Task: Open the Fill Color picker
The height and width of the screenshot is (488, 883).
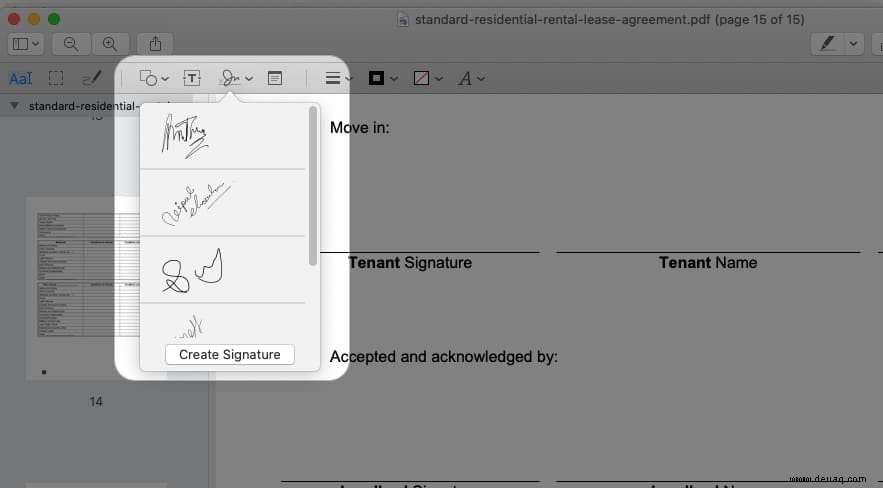Action: [x=428, y=78]
